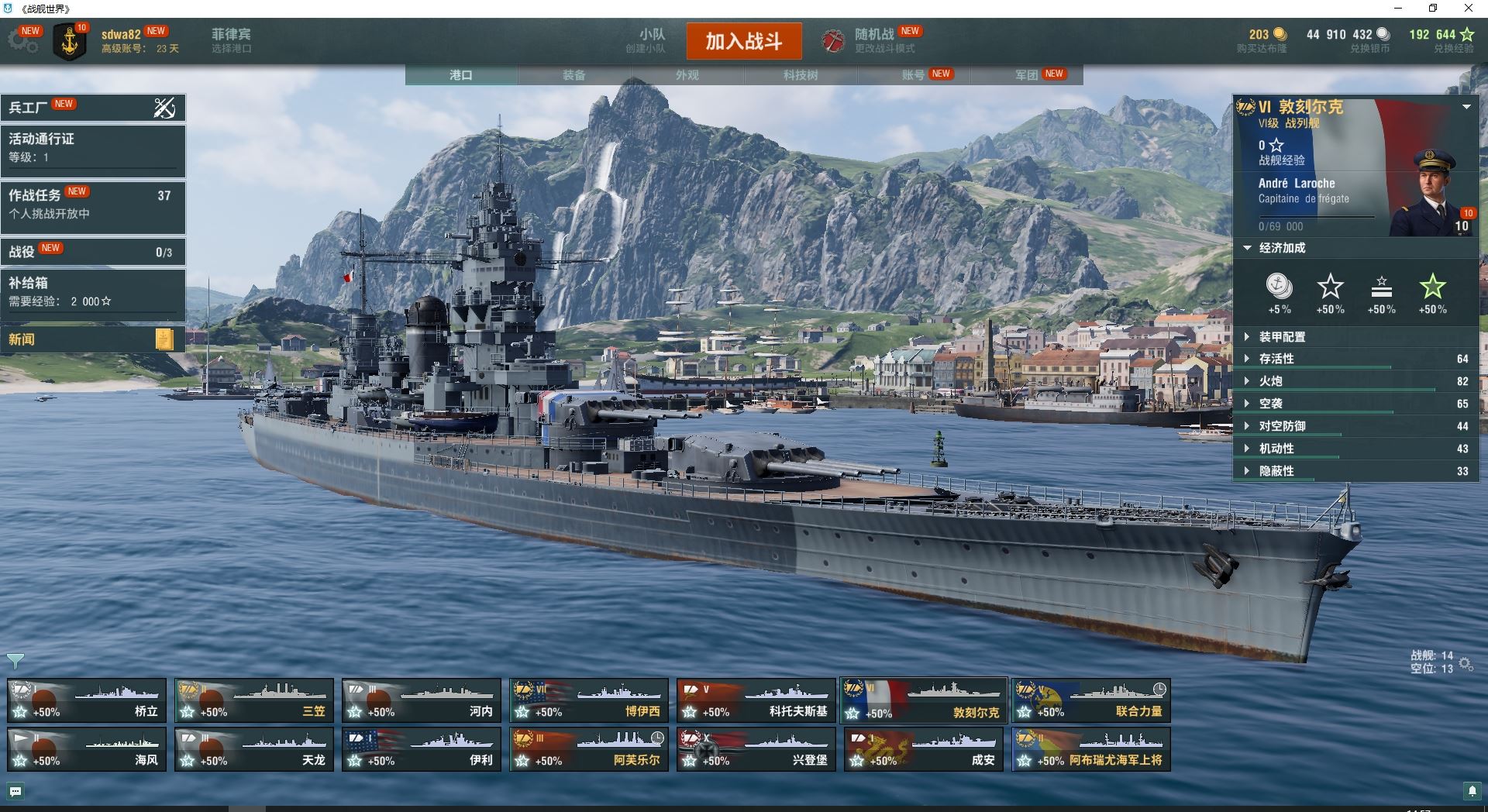The height and width of the screenshot is (812, 1488).
Task: Click the 兵工厂 armory crossed tools icon
Action: [164, 108]
